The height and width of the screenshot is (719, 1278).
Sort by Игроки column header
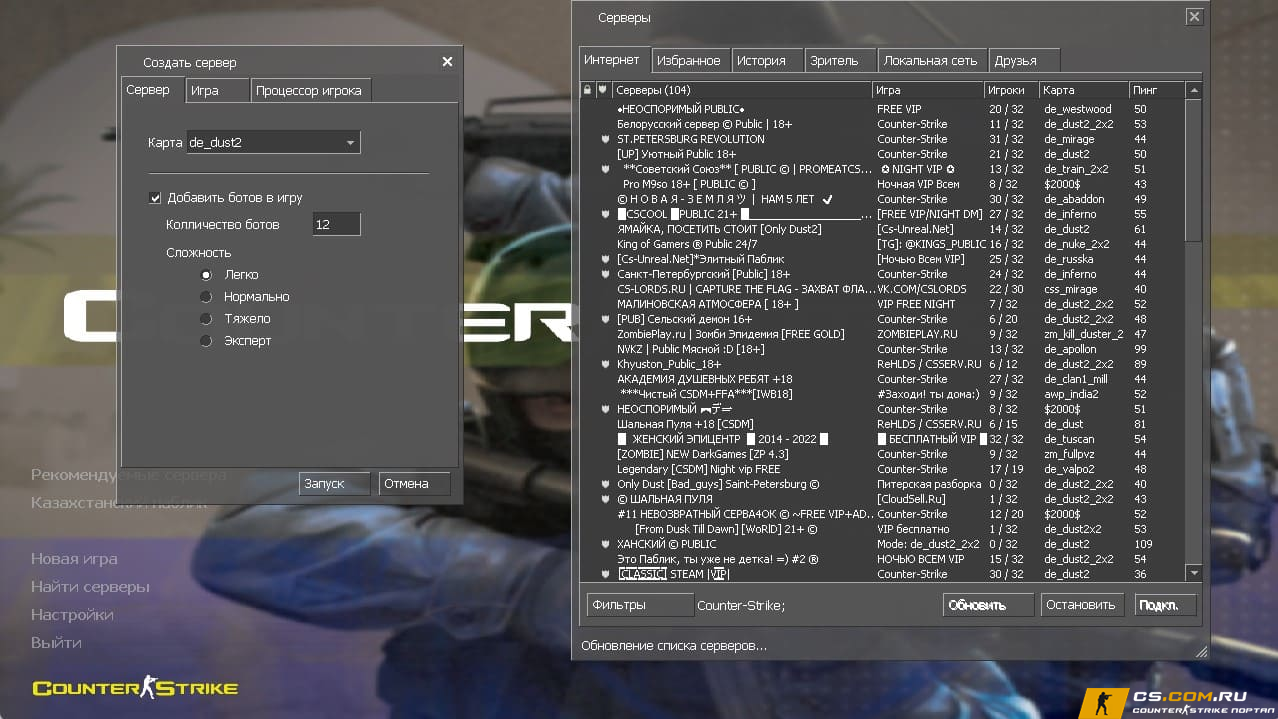(1012, 90)
